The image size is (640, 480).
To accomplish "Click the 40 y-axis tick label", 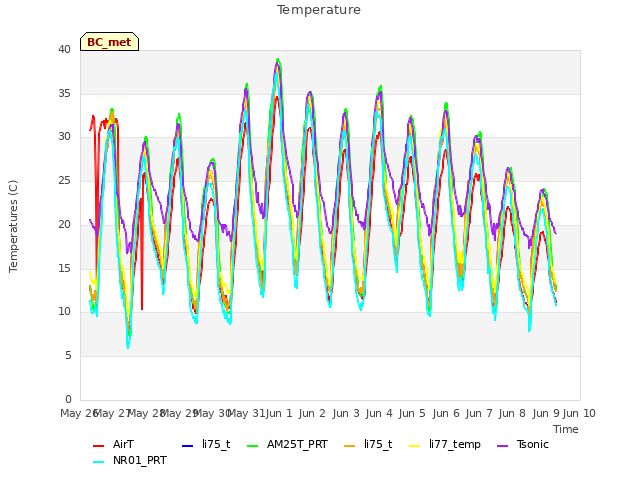I will [x=64, y=49].
